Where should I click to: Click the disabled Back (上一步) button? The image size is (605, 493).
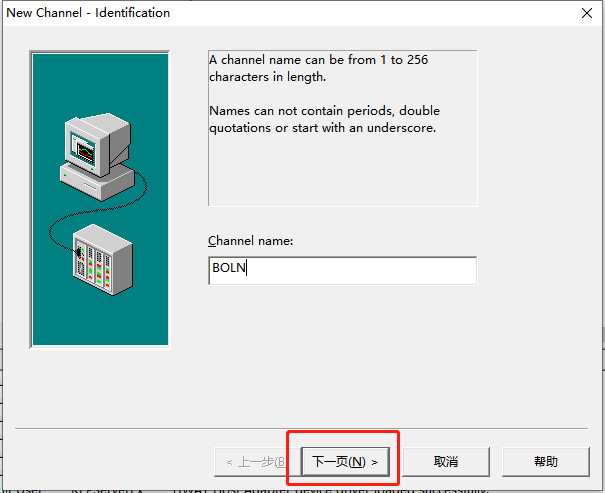coord(257,461)
